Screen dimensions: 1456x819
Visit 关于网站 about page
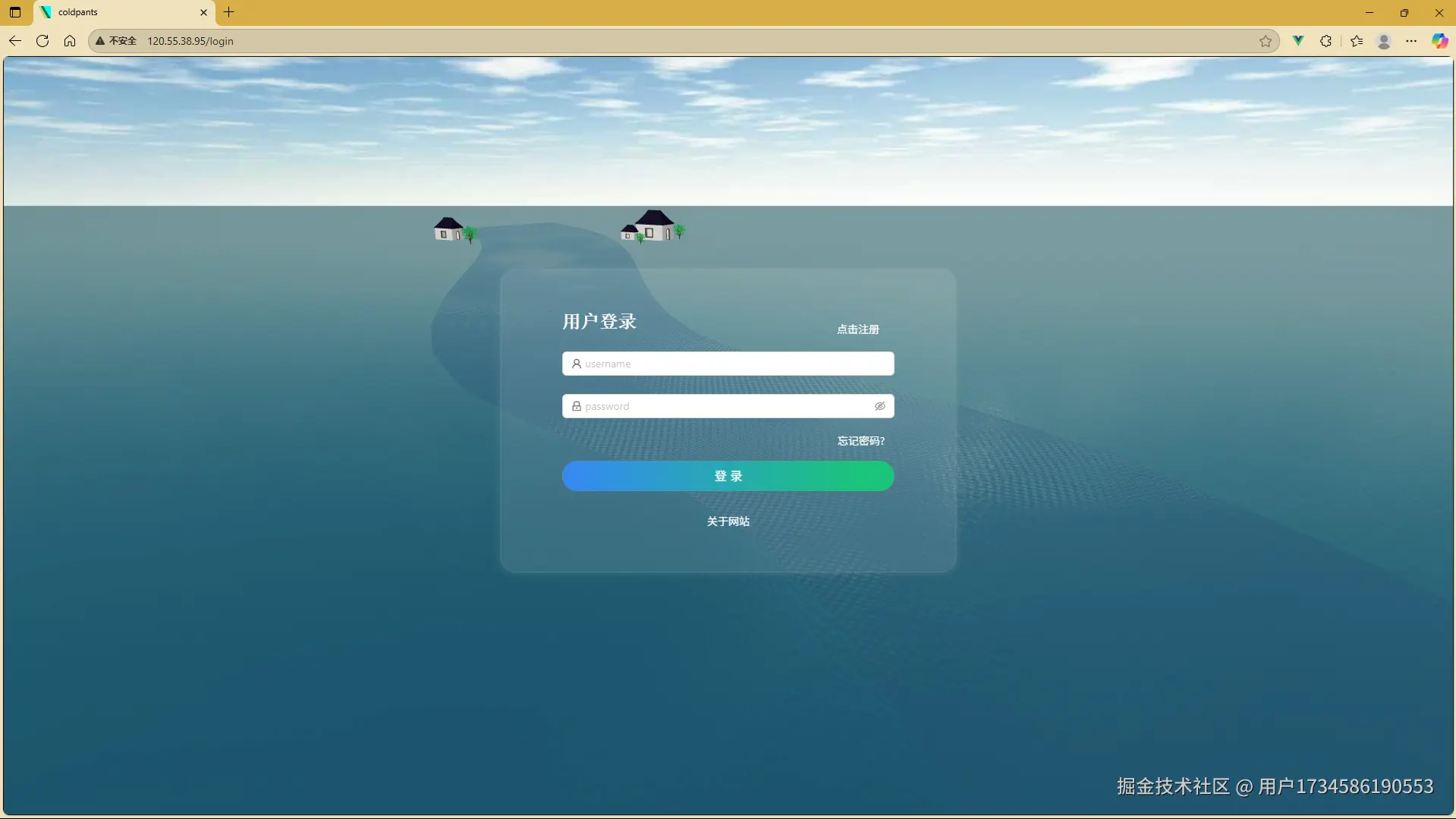coord(727,521)
